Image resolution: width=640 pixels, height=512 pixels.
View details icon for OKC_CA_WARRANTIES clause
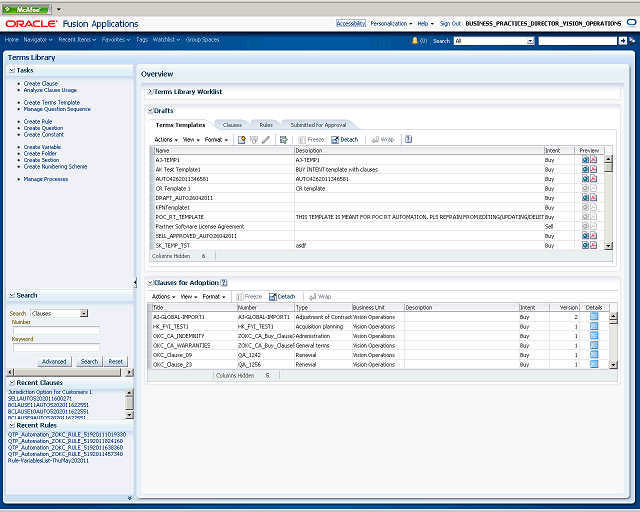(594, 345)
